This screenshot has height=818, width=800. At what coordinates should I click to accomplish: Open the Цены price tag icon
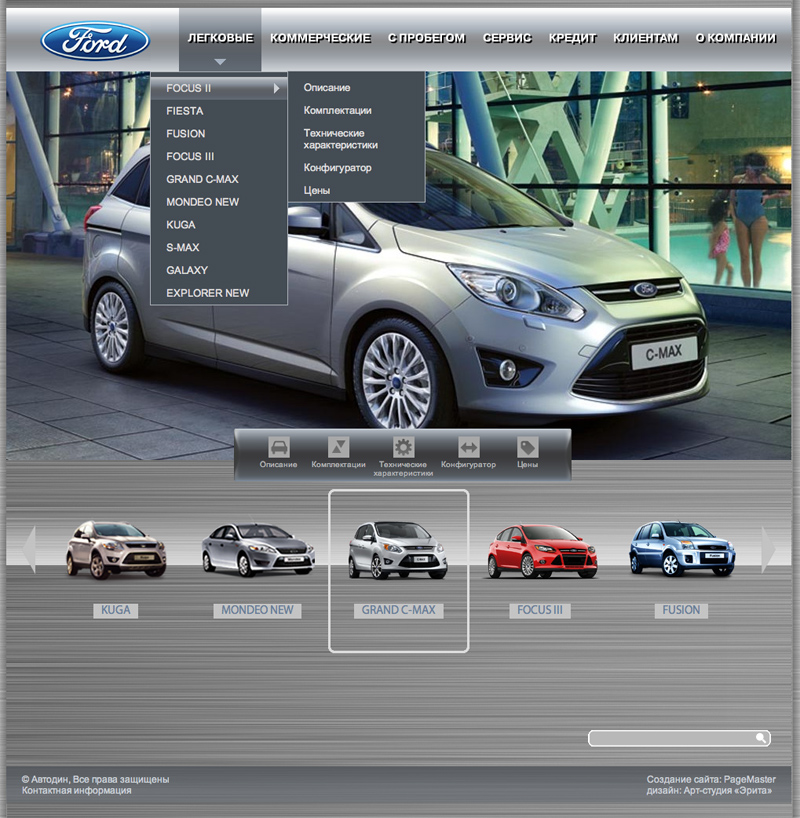528,447
